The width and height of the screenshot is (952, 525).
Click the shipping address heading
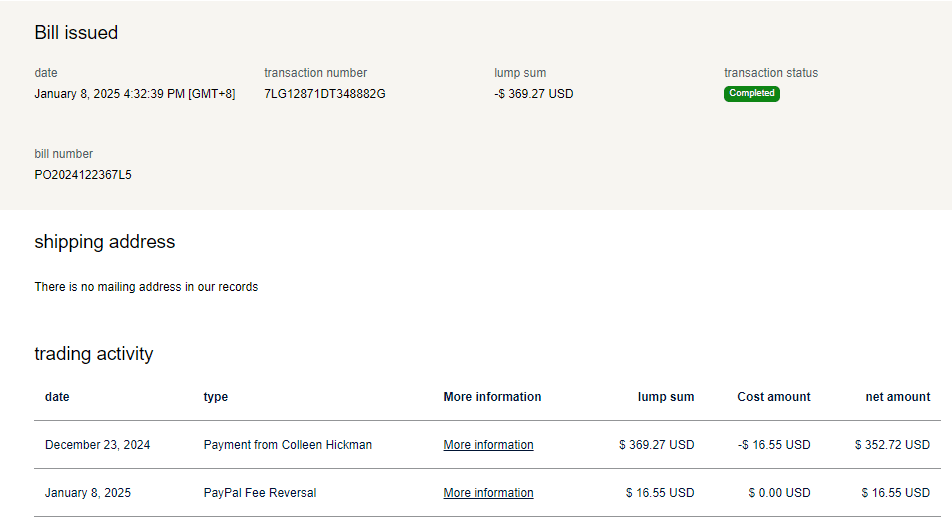(104, 242)
